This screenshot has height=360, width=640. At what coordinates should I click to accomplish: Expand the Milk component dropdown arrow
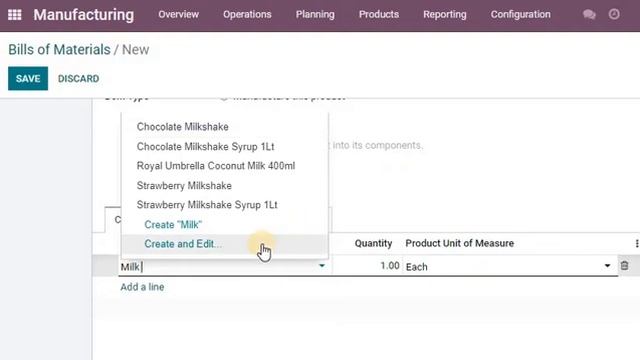click(x=322, y=266)
